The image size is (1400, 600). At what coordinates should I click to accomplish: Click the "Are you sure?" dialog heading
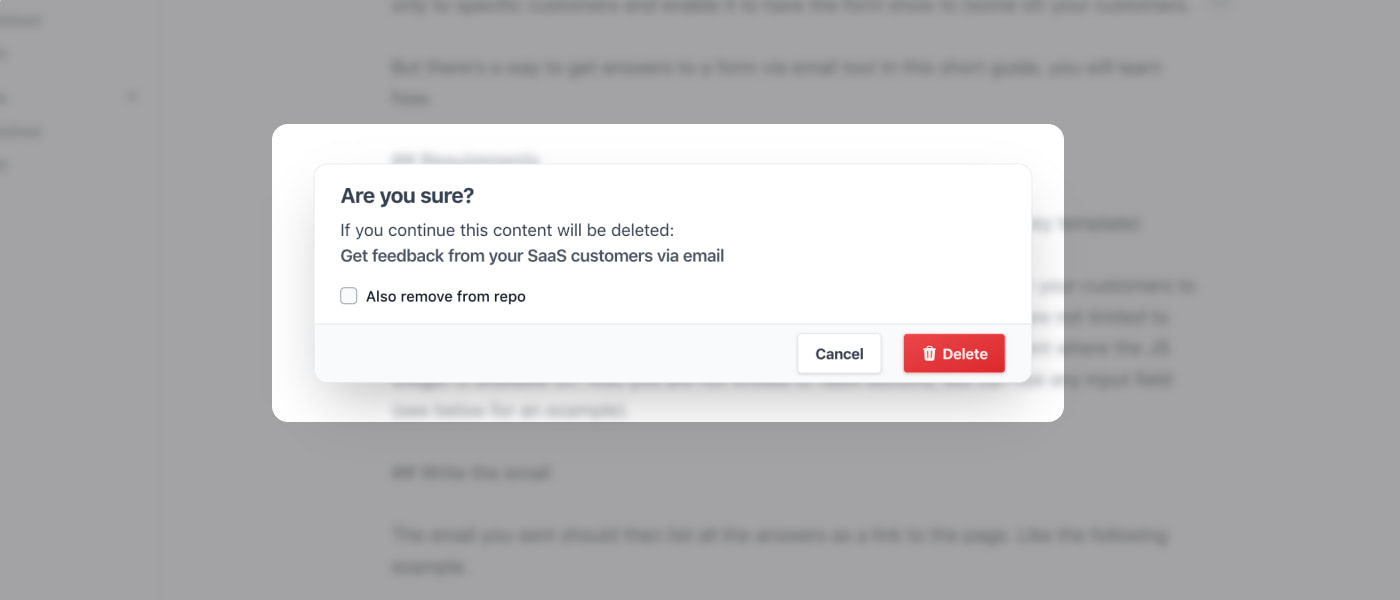[x=407, y=195]
